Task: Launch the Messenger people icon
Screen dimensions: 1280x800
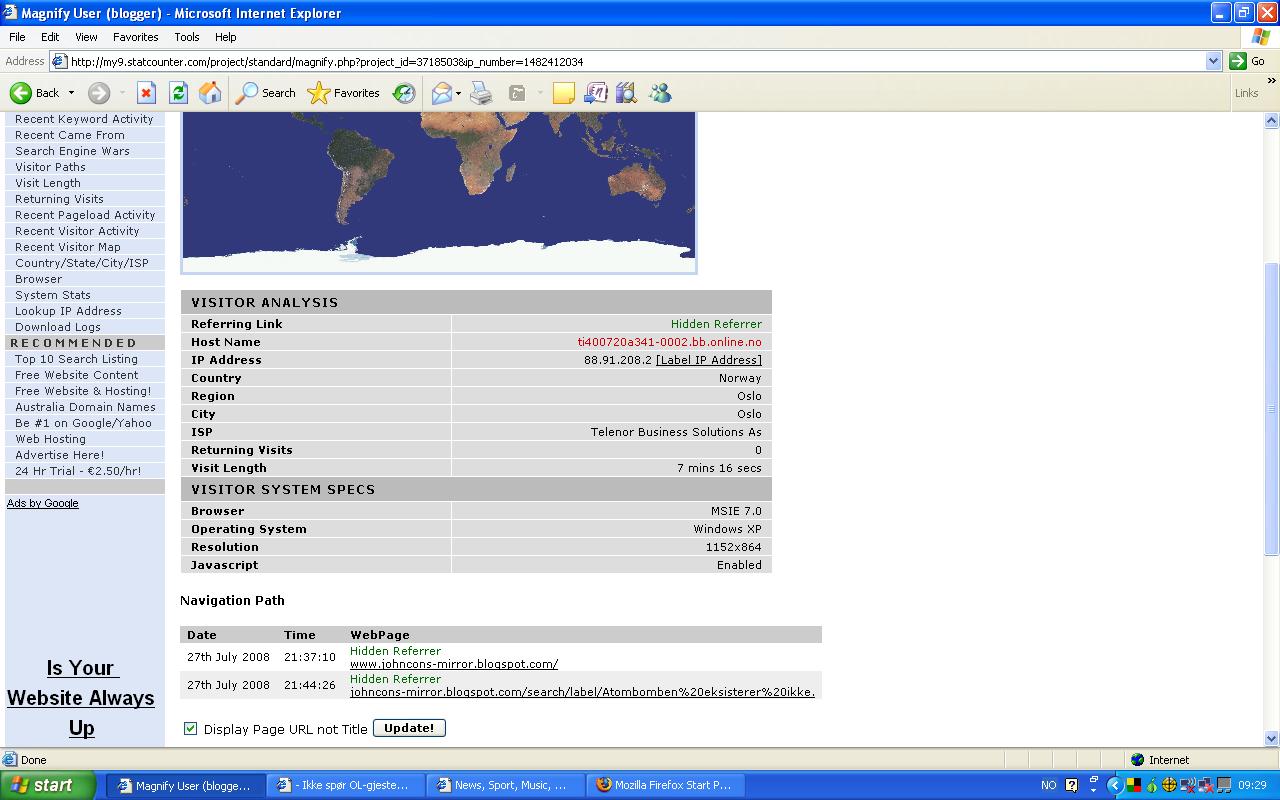Action: [x=660, y=93]
